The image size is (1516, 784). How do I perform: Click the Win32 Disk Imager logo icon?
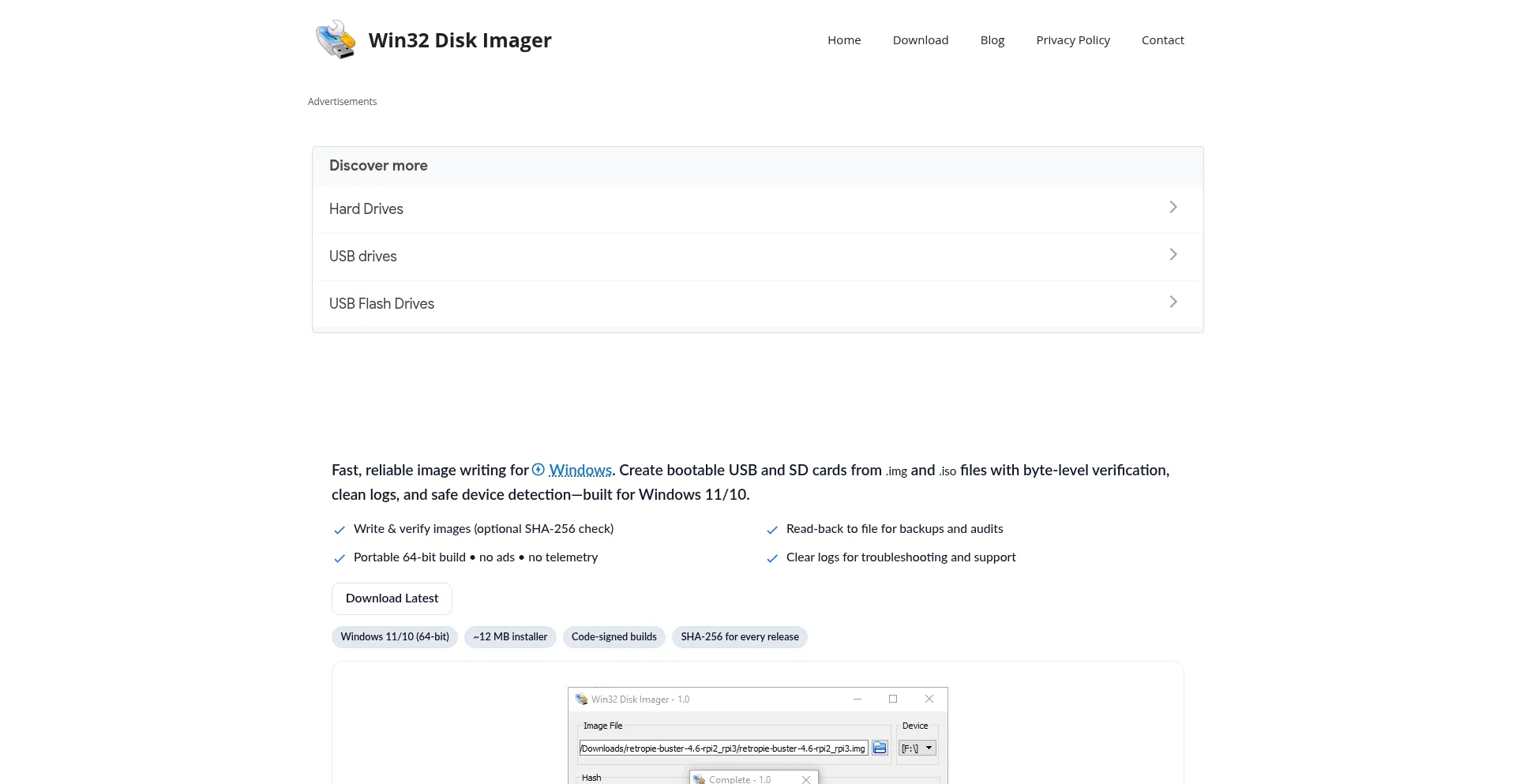tap(336, 39)
